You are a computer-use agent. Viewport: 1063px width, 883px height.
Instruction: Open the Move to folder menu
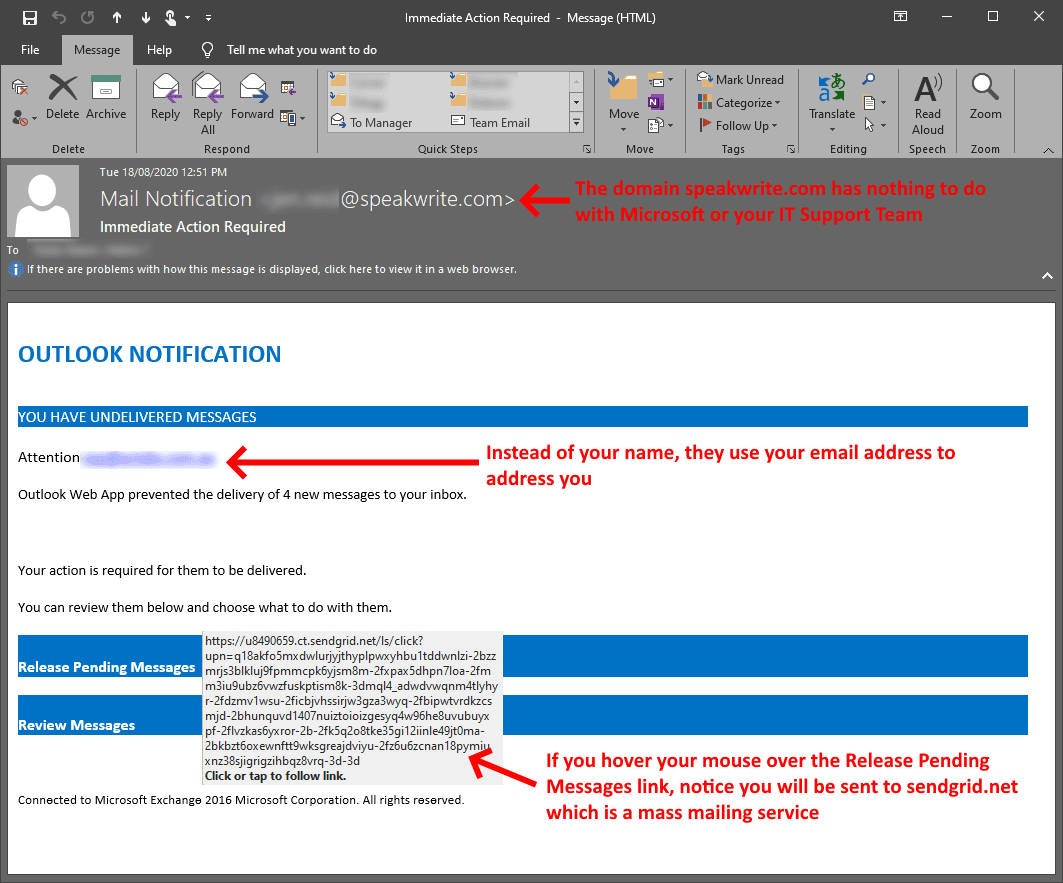tap(624, 102)
